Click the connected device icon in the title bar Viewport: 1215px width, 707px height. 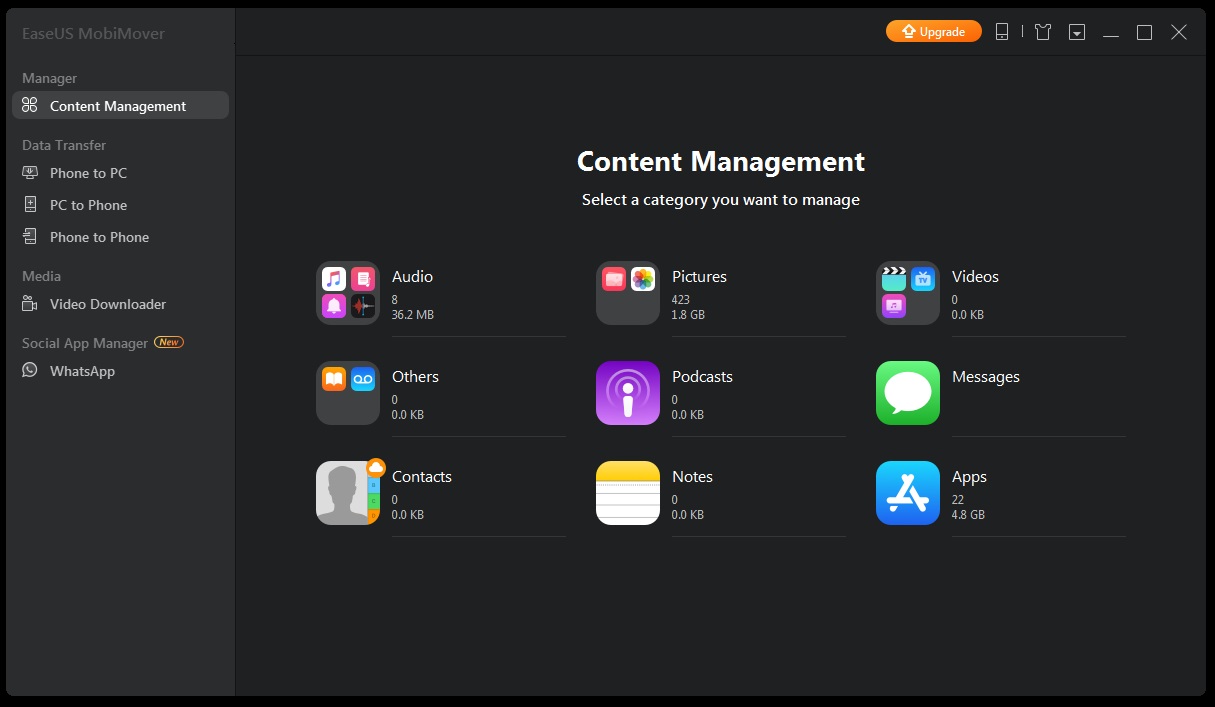(x=1002, y=31)
